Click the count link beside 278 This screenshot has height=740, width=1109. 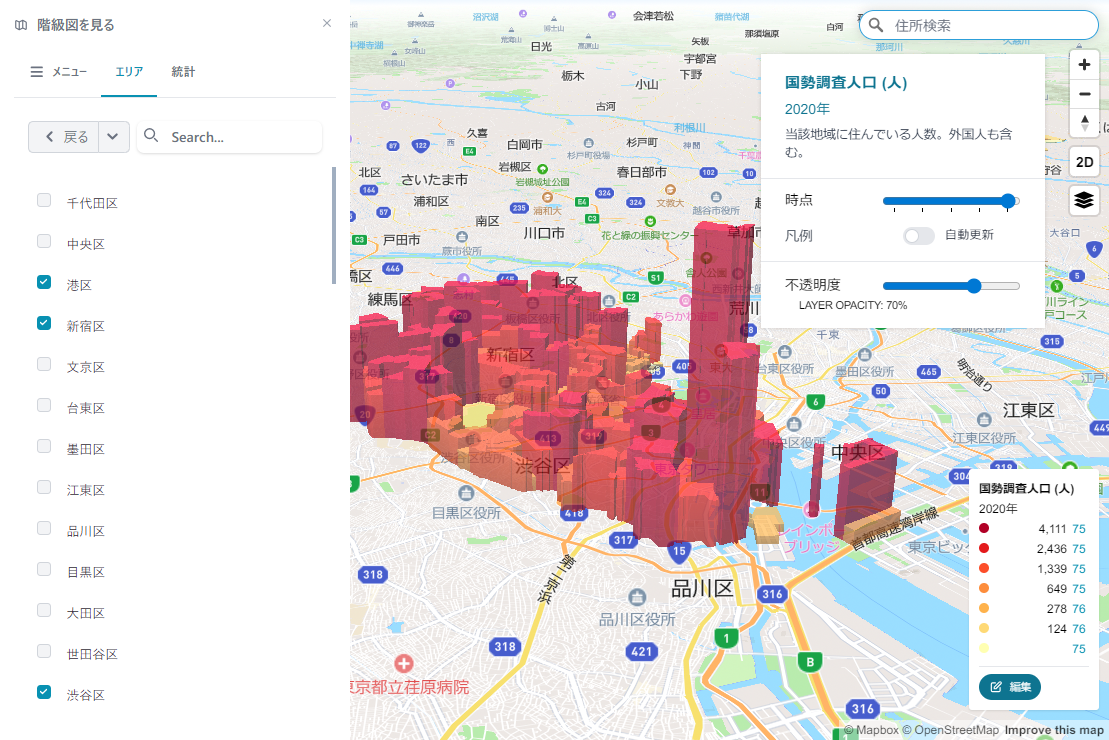coord(1079,609)
